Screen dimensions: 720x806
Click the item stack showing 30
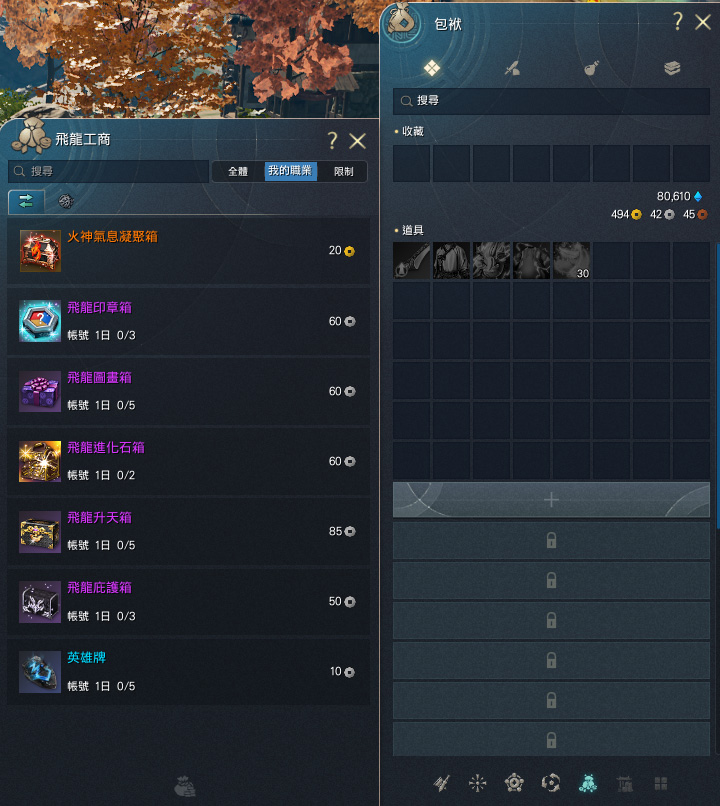tap(571, 261)
